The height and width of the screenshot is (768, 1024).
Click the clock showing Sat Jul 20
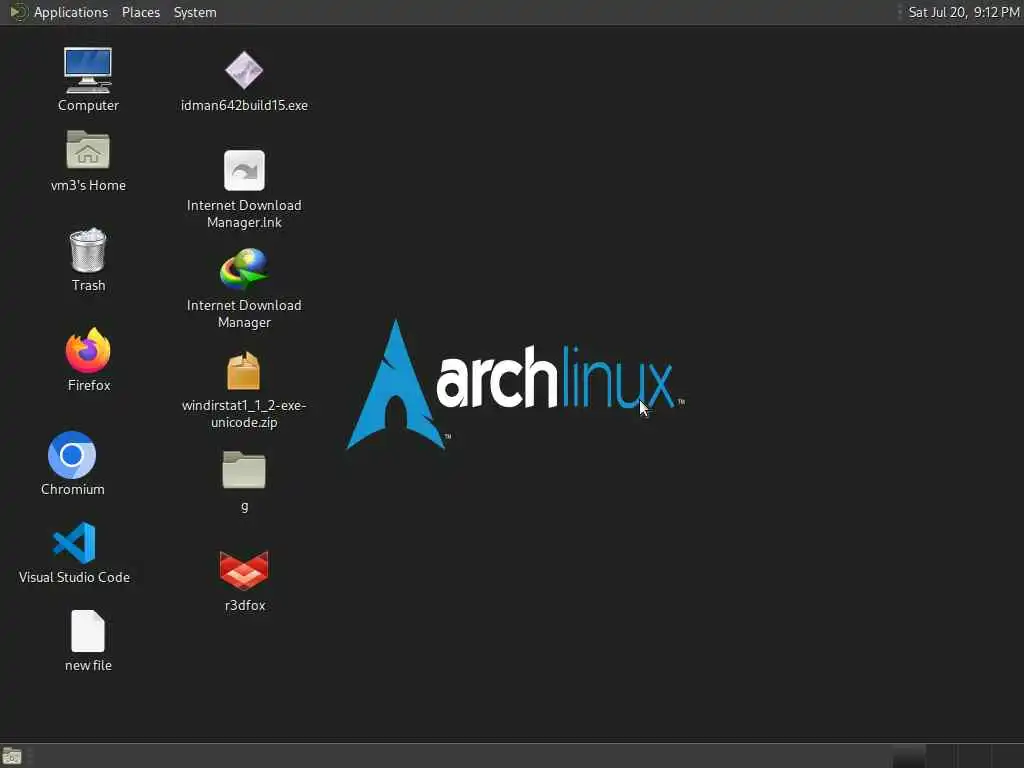(x=964, y=12)
